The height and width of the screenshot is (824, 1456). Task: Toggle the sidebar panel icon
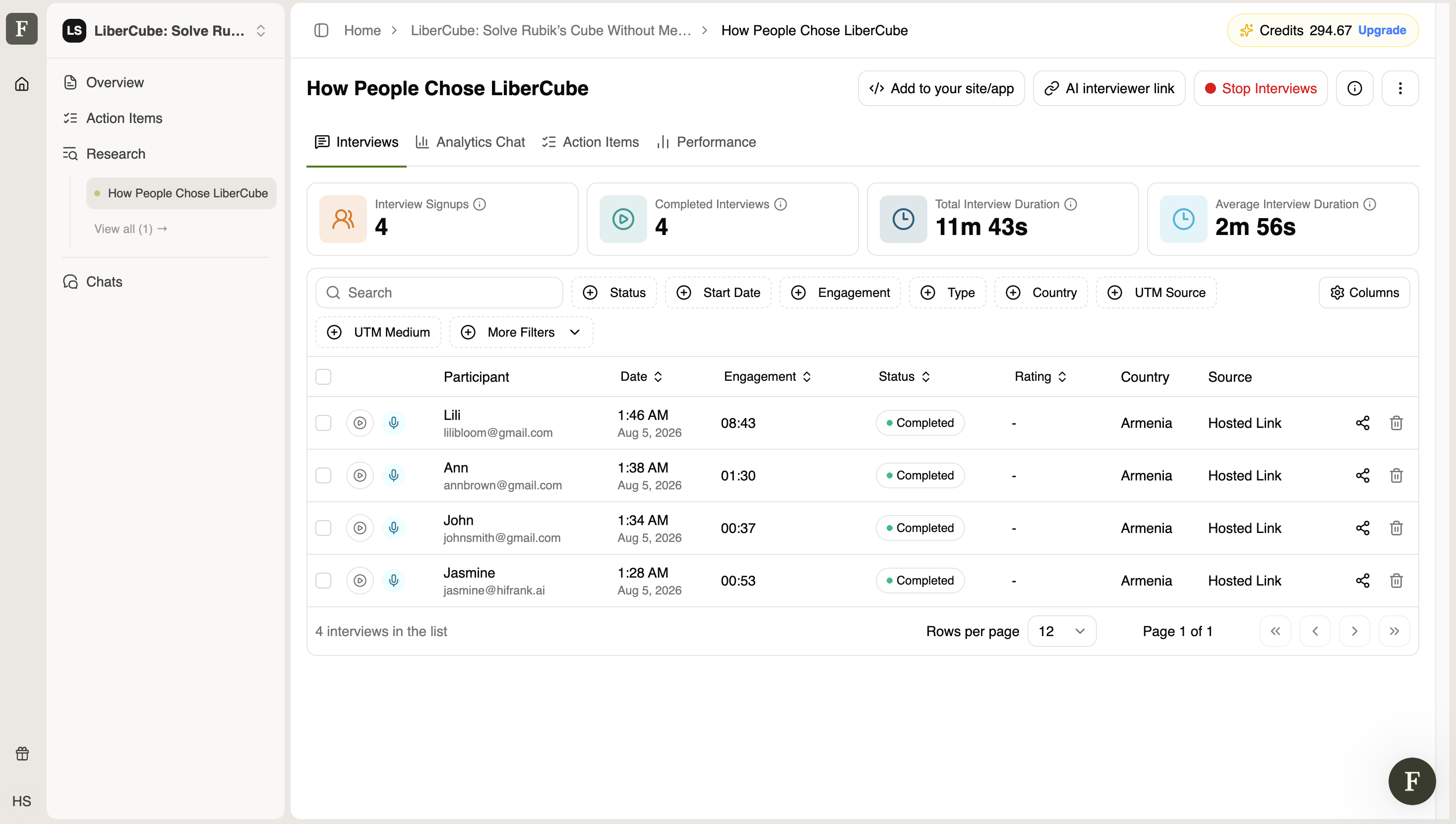pyautogui.click(x=321, y=31)
